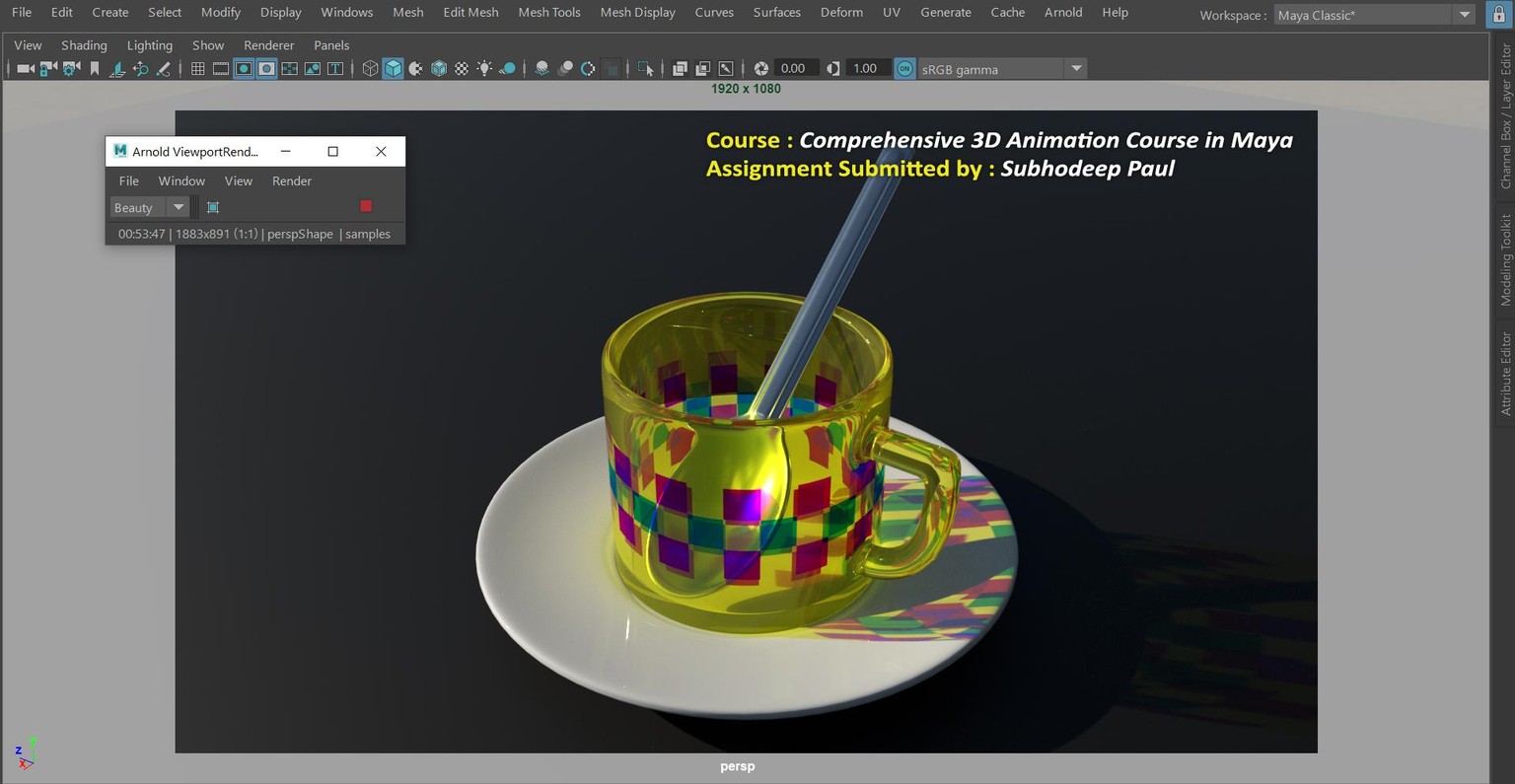Click Multisample Anti-aliasing icon

click(x=588, y=68)
